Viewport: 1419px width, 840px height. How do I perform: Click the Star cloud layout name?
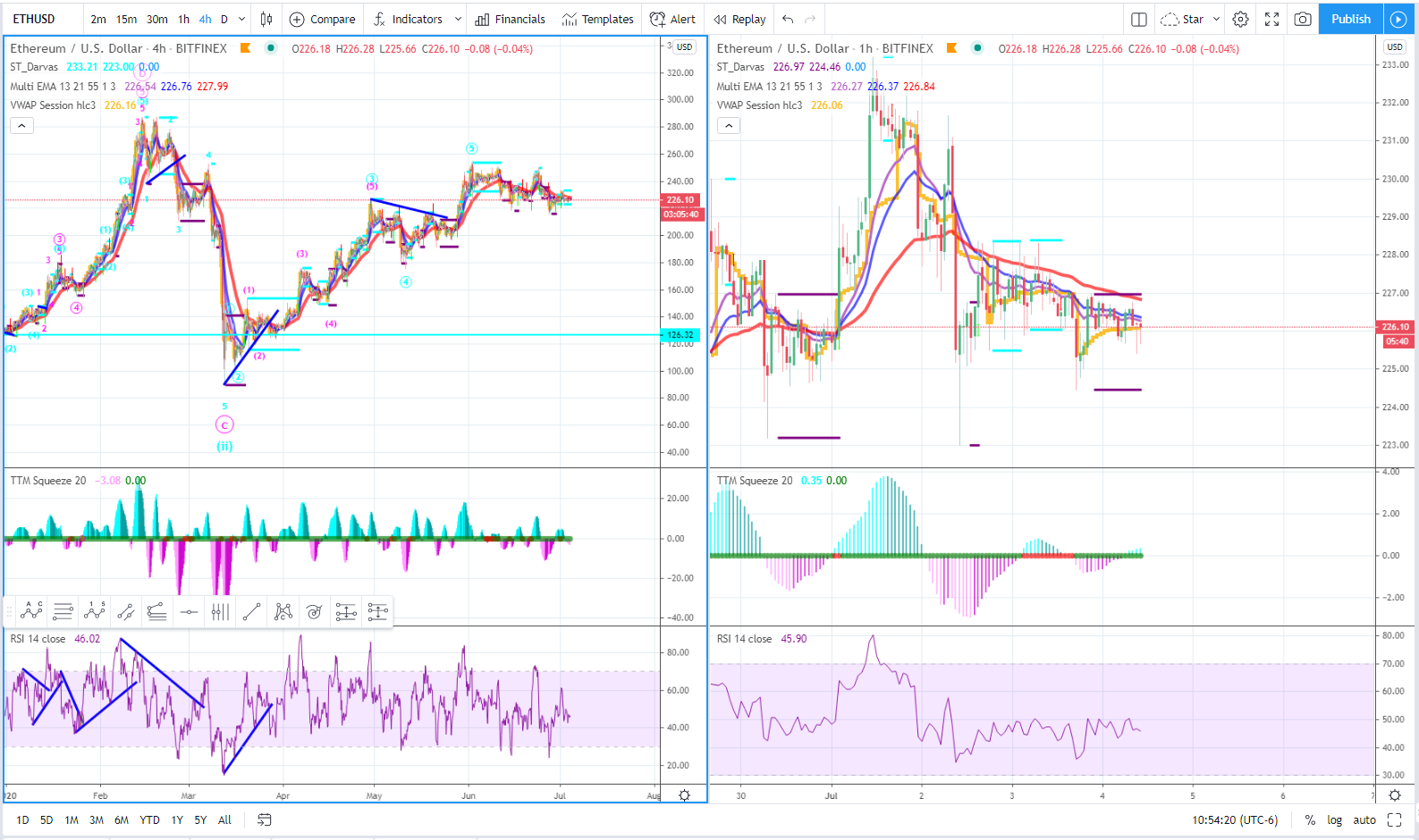tap(1182, 19)
